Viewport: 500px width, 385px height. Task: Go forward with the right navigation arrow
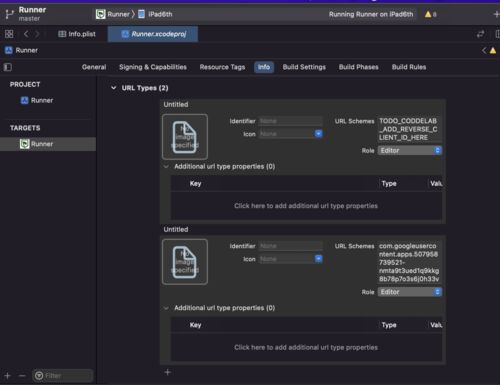point(37,34)
